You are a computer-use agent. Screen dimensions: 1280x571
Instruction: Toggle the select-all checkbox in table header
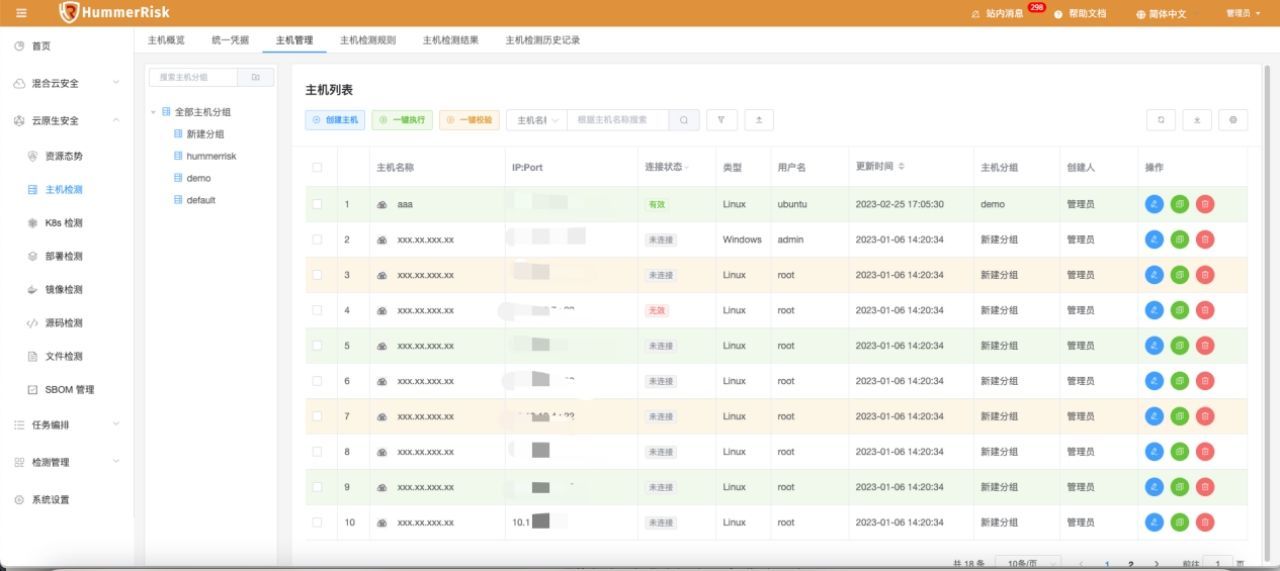[x=317, y=167]
